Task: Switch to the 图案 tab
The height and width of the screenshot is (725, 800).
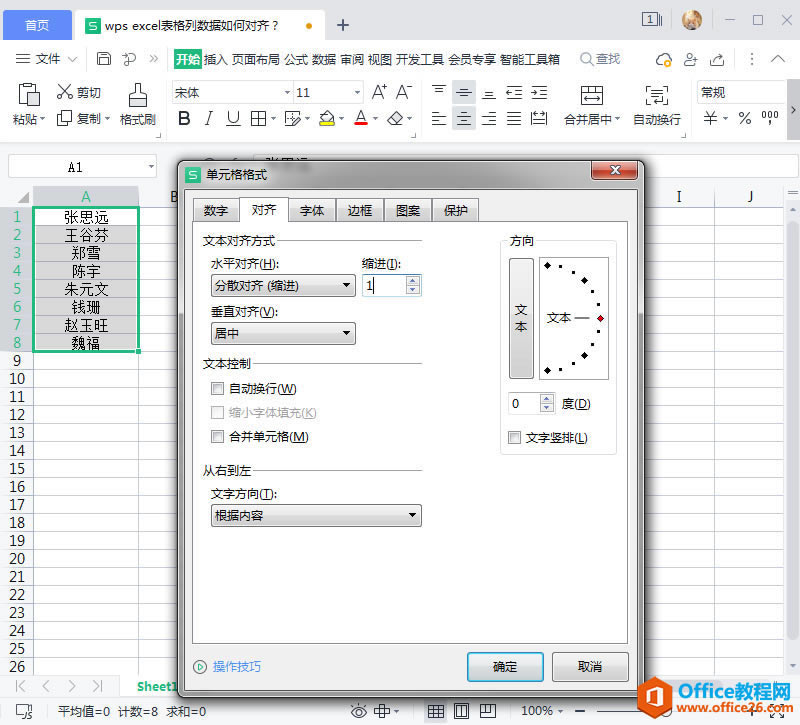Action: click(x=408, y=210)
